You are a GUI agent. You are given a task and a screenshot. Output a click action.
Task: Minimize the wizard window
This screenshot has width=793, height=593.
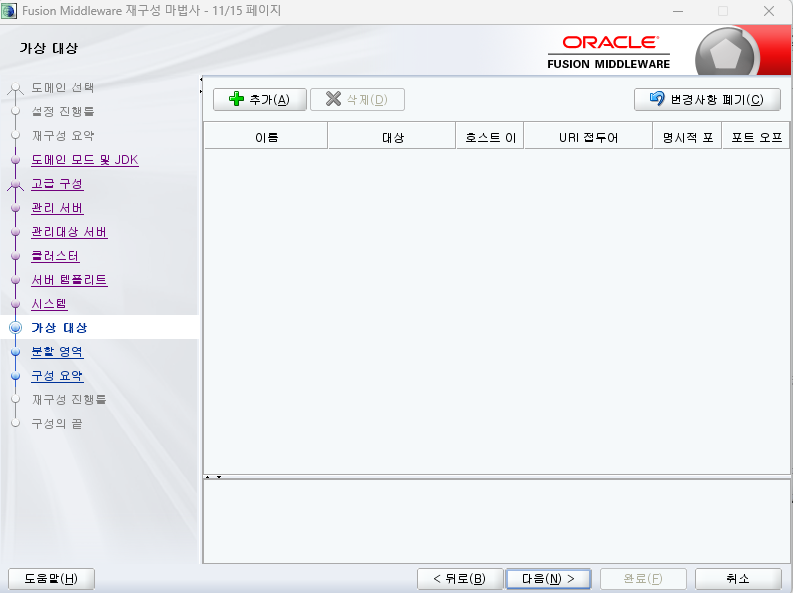pos(678,11)
